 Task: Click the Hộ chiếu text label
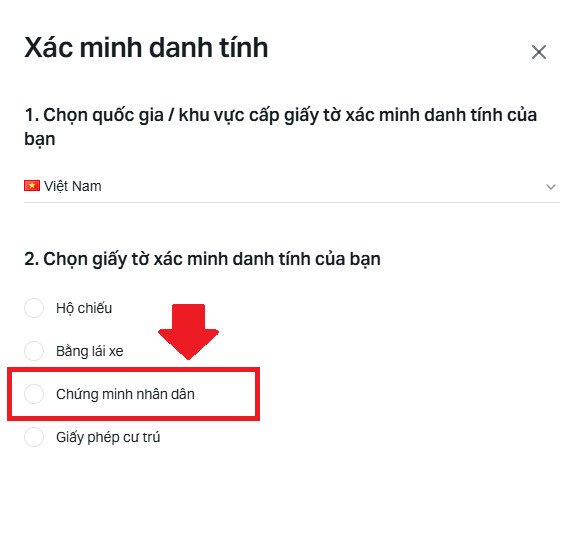coord(84,308)
